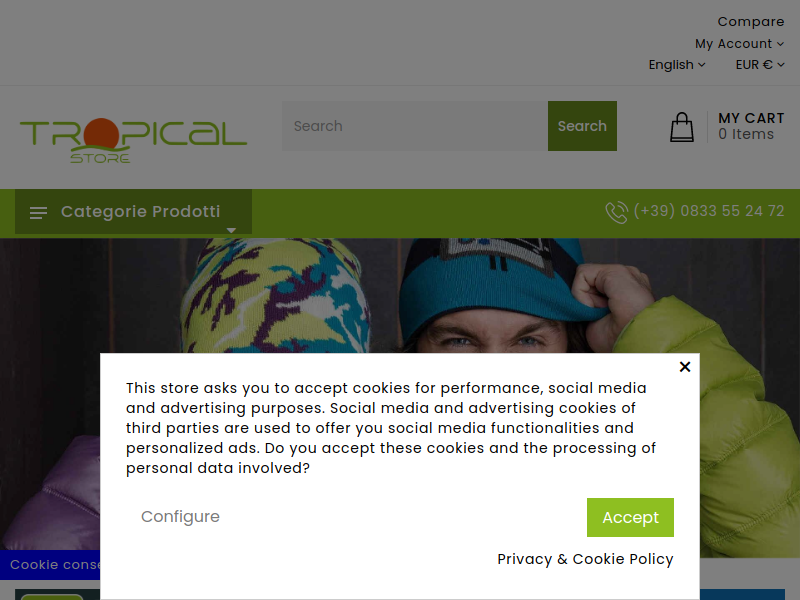800x600 pixels.
Task: Click the Tropical Store logo
Action: click(x=133, y=140)
